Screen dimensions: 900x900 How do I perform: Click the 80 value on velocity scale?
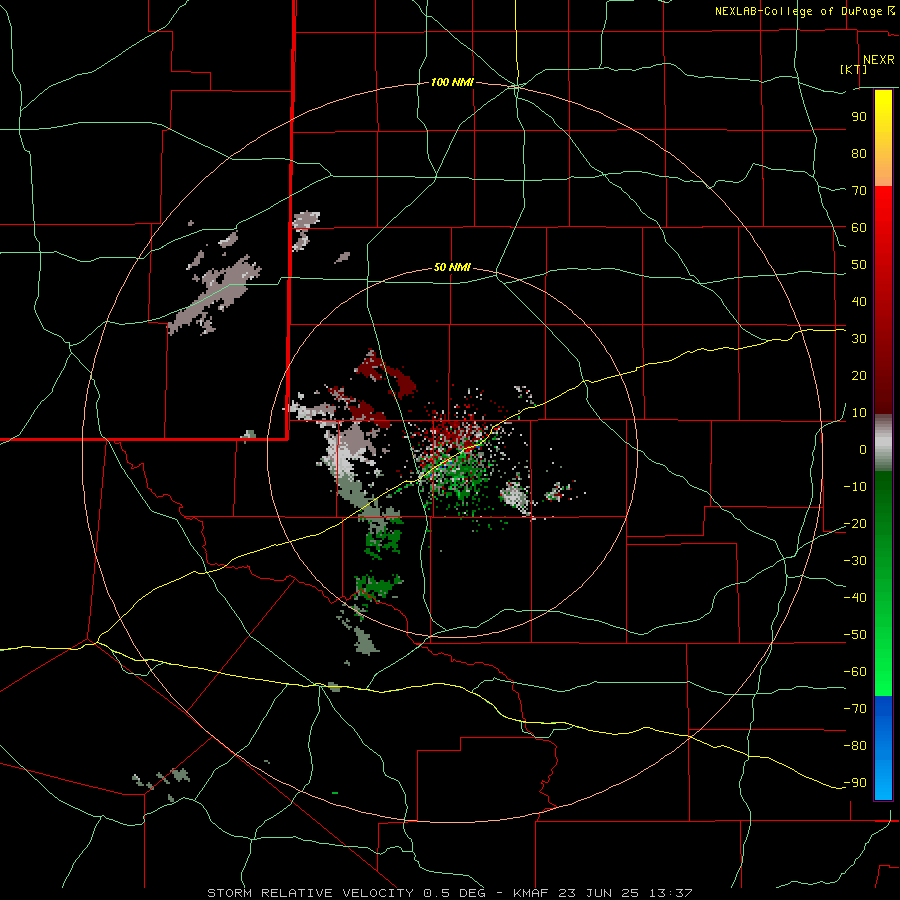pyautogui.click(x=859, y=154)
